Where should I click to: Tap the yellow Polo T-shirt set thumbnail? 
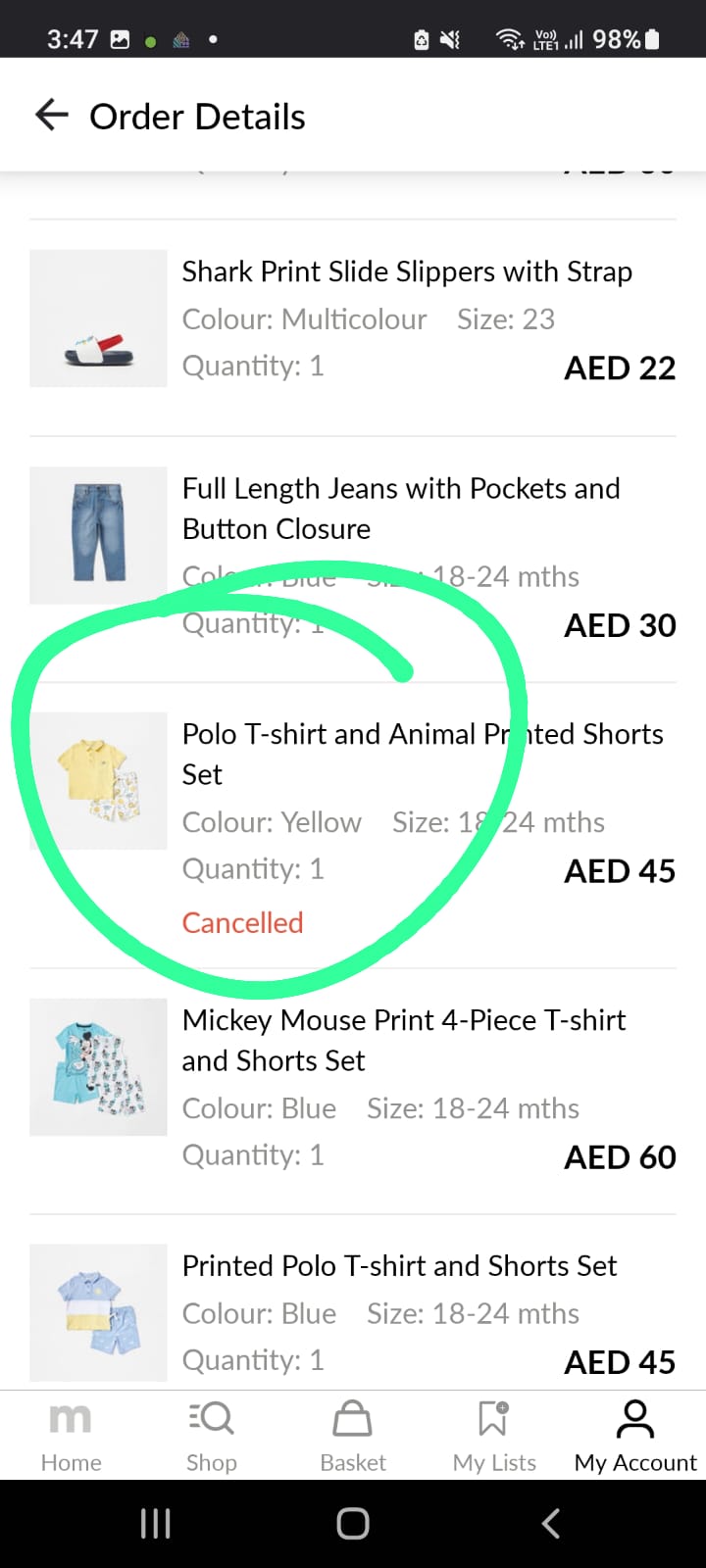98,781
